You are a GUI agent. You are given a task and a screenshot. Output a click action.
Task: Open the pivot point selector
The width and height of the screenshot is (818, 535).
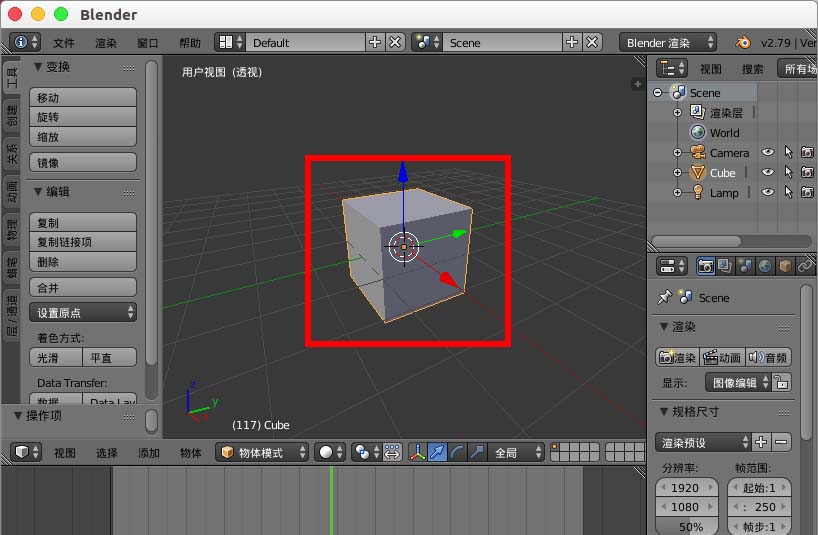coord(366,452)
